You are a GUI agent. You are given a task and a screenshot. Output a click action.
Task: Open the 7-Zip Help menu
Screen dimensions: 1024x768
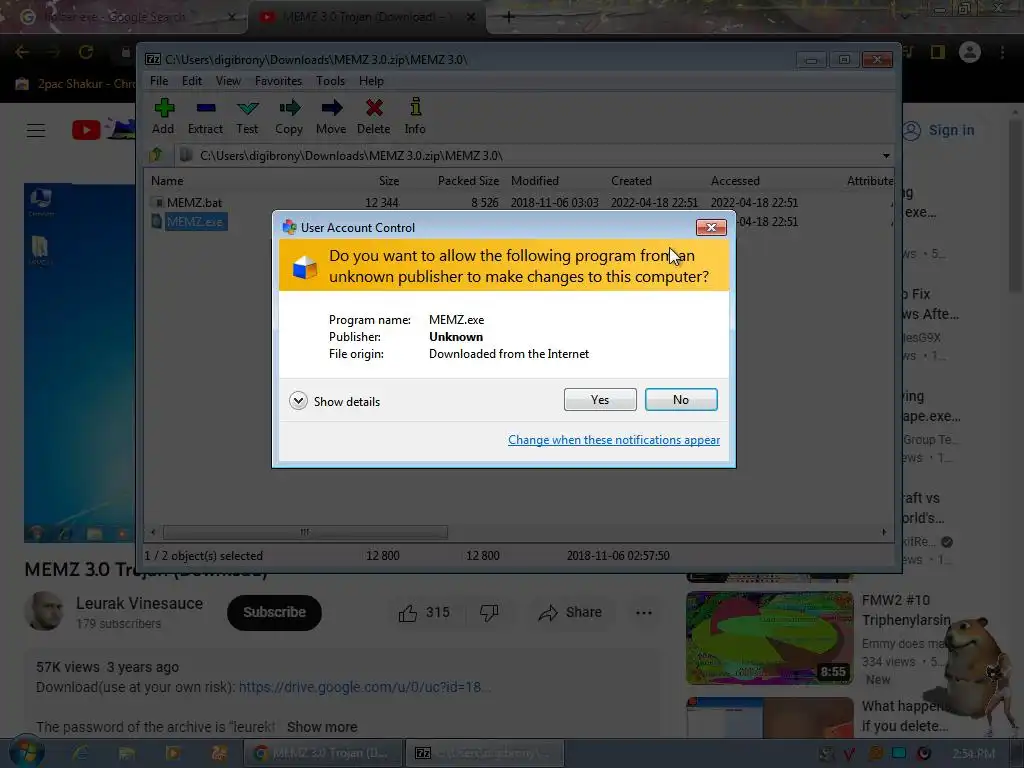(371, 81)
